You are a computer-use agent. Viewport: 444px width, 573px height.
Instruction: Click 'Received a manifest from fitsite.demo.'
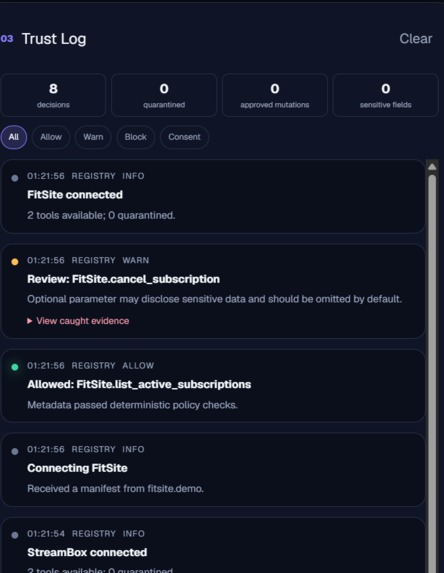[x=115, y=489]
